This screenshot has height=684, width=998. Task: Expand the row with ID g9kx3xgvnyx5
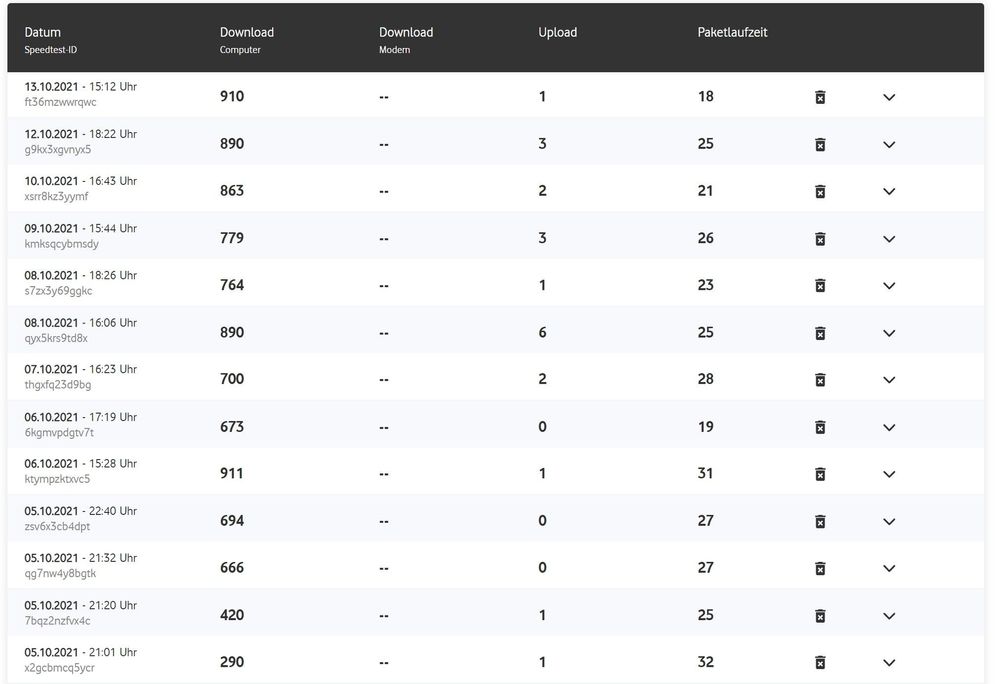pos(889,144)
